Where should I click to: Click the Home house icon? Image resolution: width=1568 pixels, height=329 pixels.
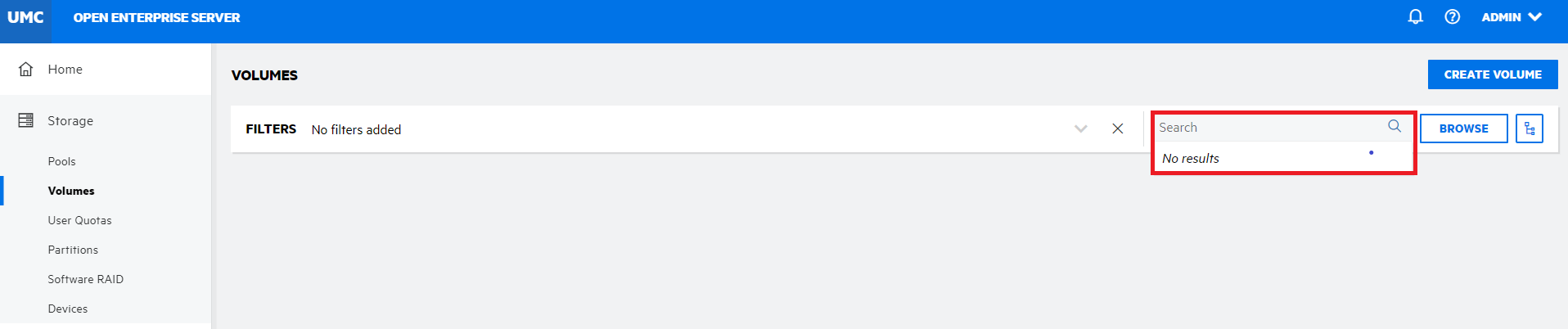(26, 69)
